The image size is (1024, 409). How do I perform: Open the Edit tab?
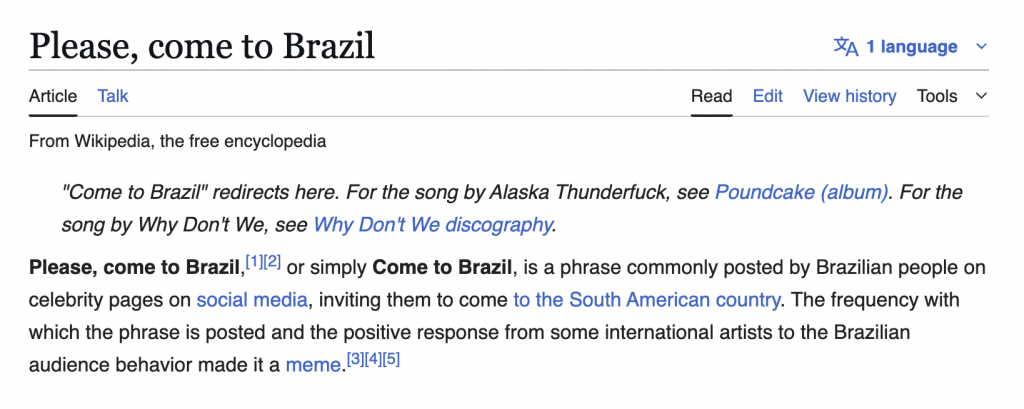click(x=768, y=96)
